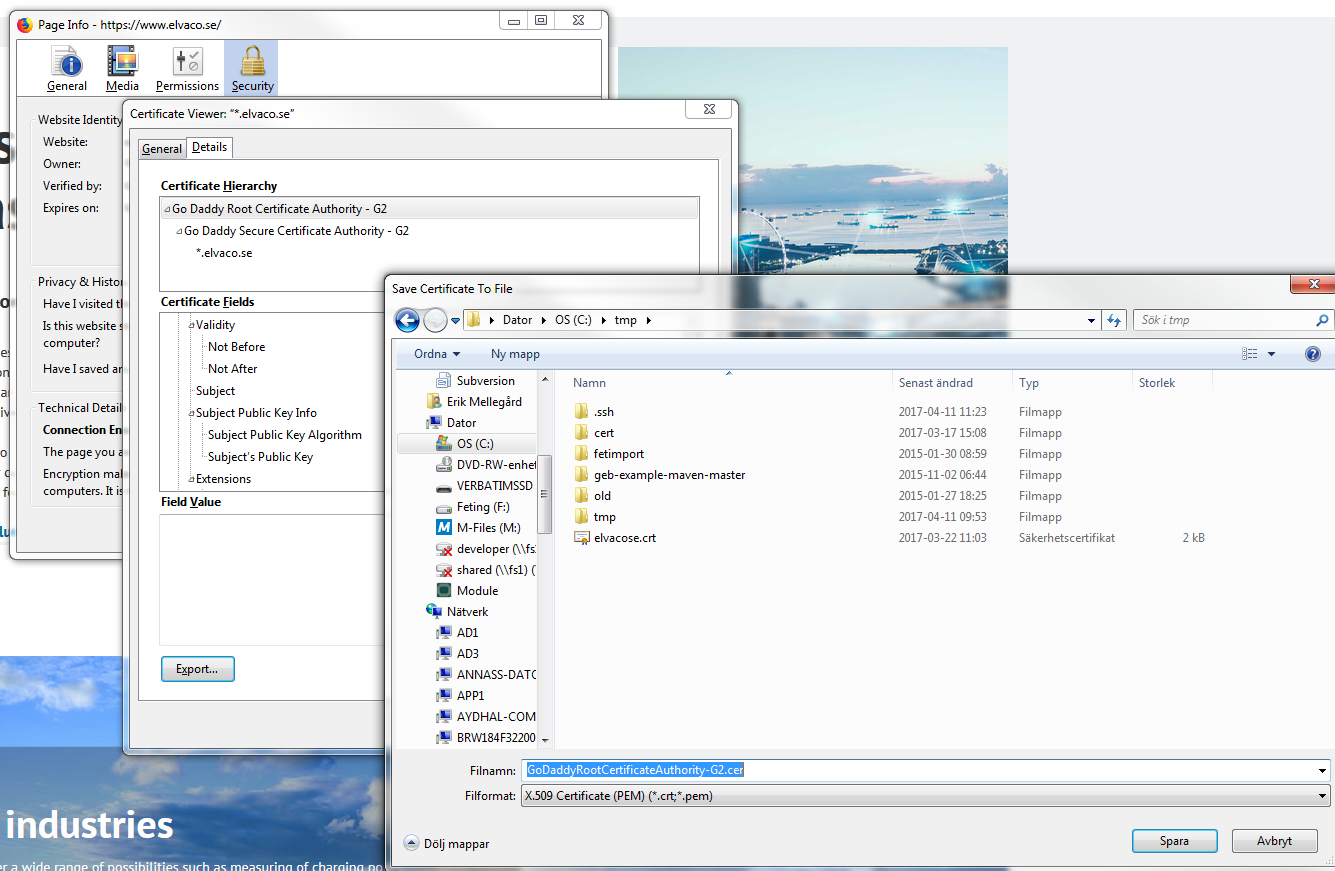Open the help question mark icon

pos(1313,354)
